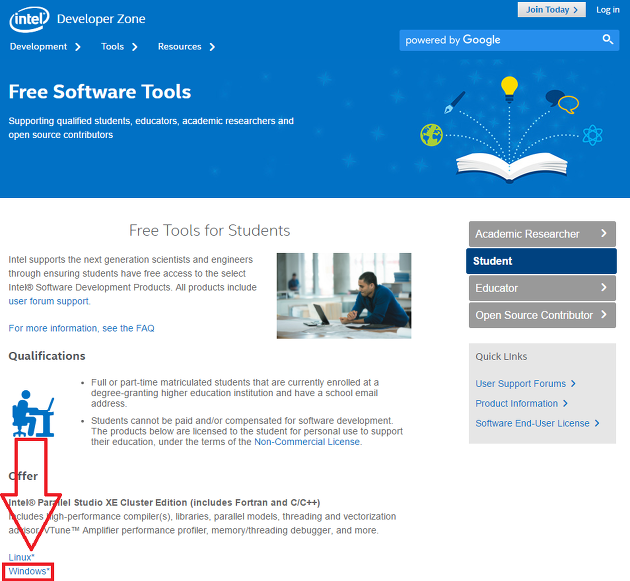Click the atom icon in banner
Image resolution: width=630 pixels, height=581 pixels.
[x=593, y=135]
